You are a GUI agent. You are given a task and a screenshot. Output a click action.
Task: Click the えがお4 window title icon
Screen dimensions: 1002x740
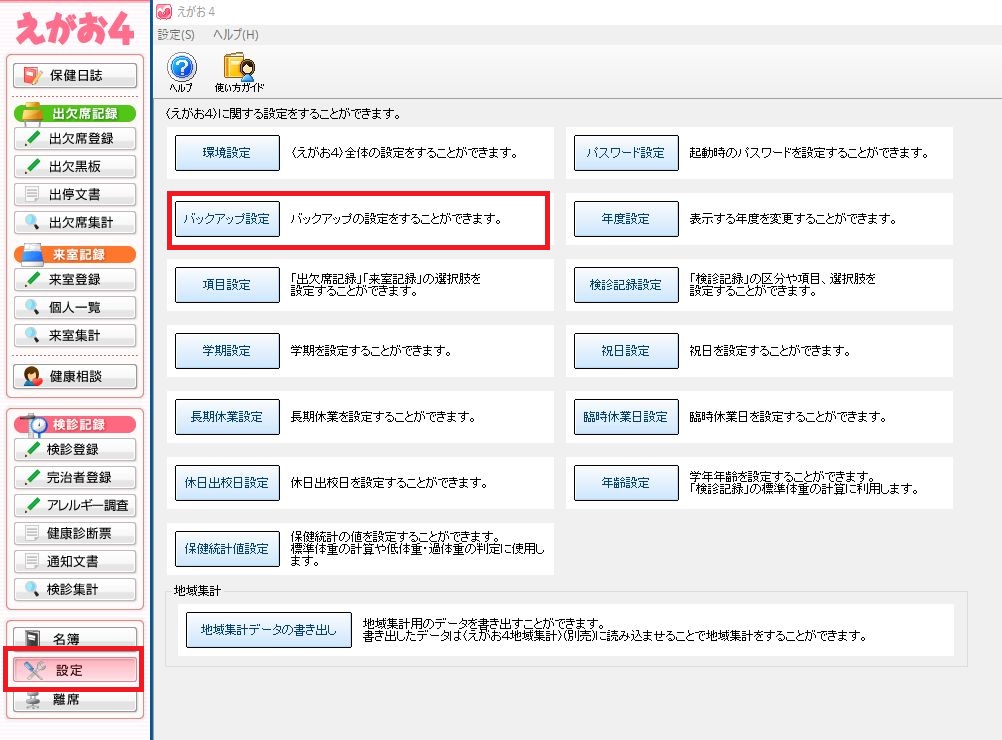[164, 12]
